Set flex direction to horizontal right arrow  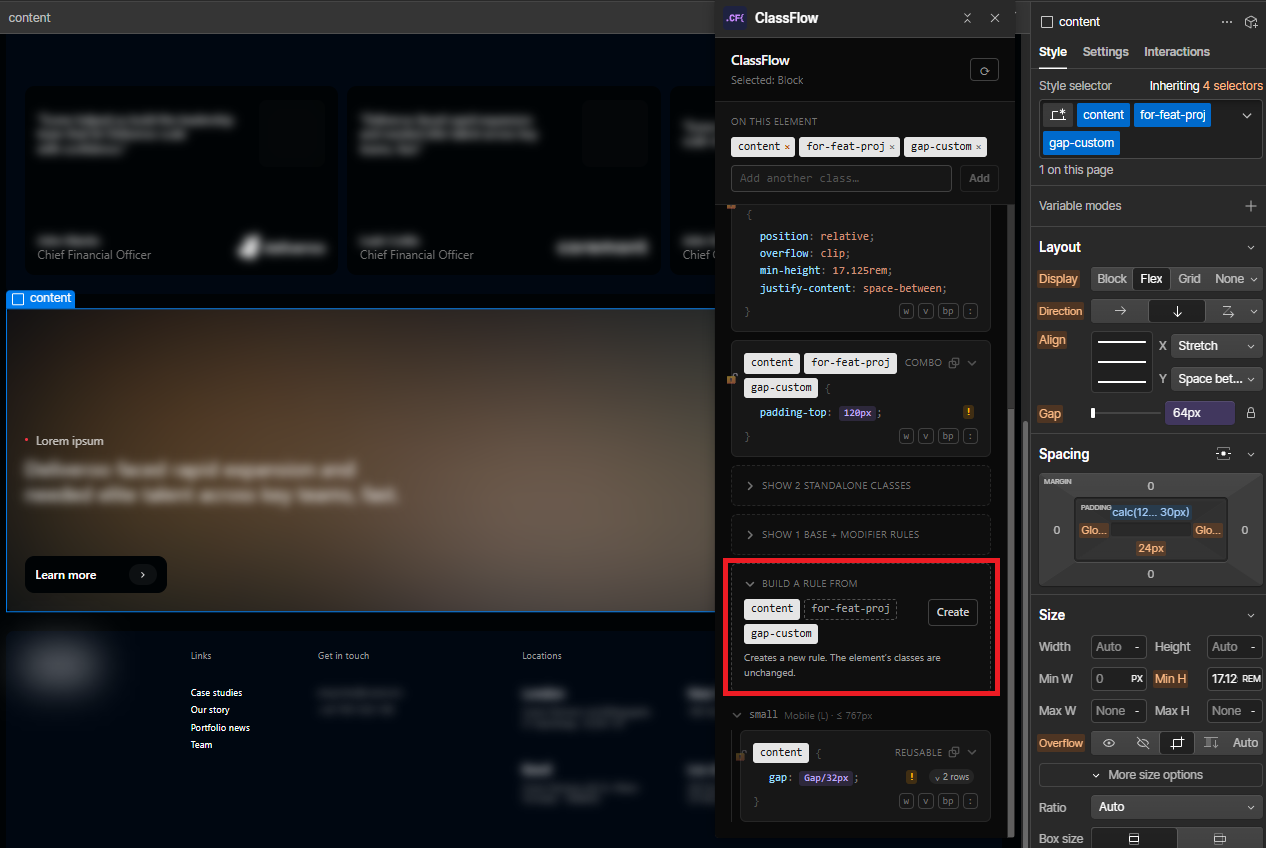point(1120,311)
